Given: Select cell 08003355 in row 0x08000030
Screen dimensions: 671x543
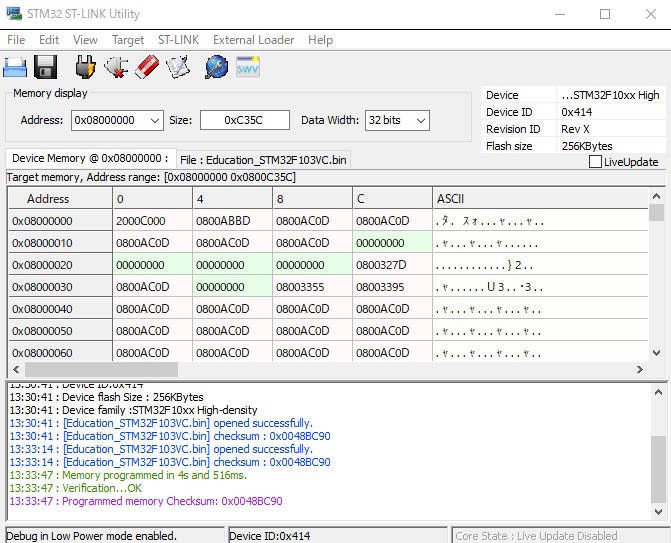Looking at the screenshot, I should click(x=312, y=287).
